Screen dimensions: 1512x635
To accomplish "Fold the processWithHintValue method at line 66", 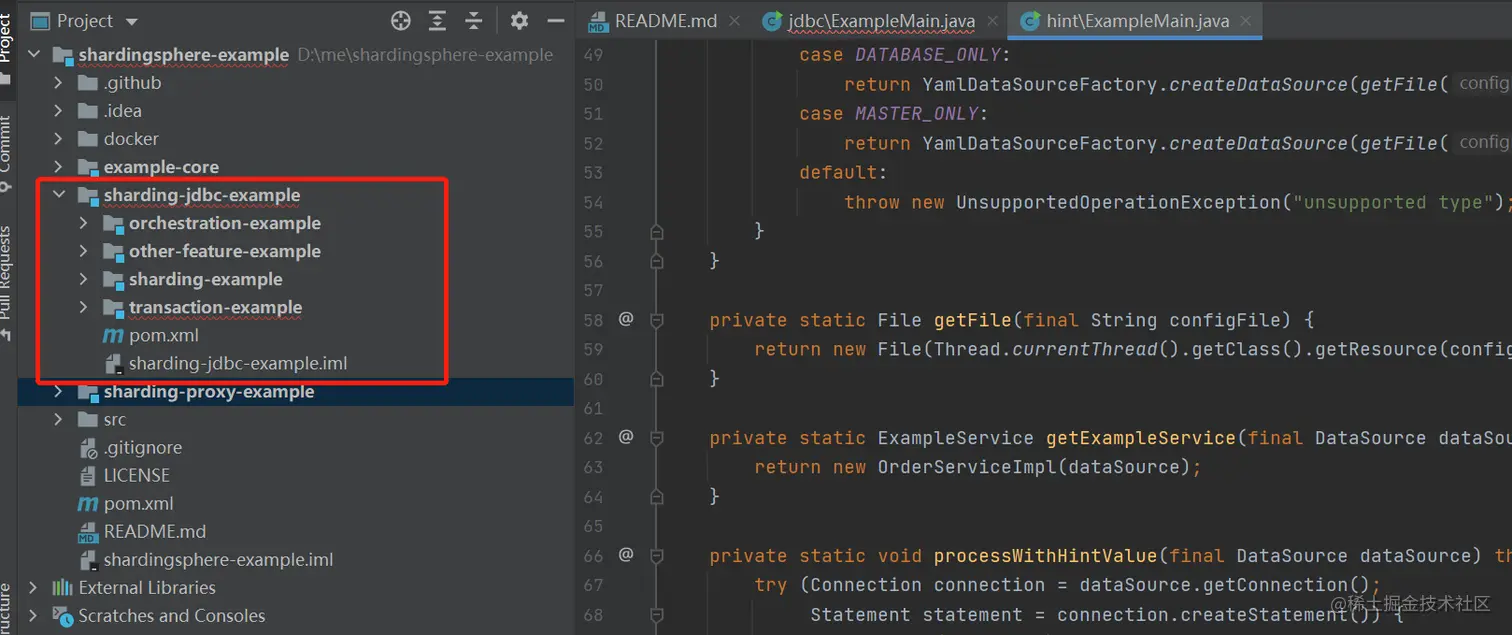I will pyautogui.click(x=657, y=555).
